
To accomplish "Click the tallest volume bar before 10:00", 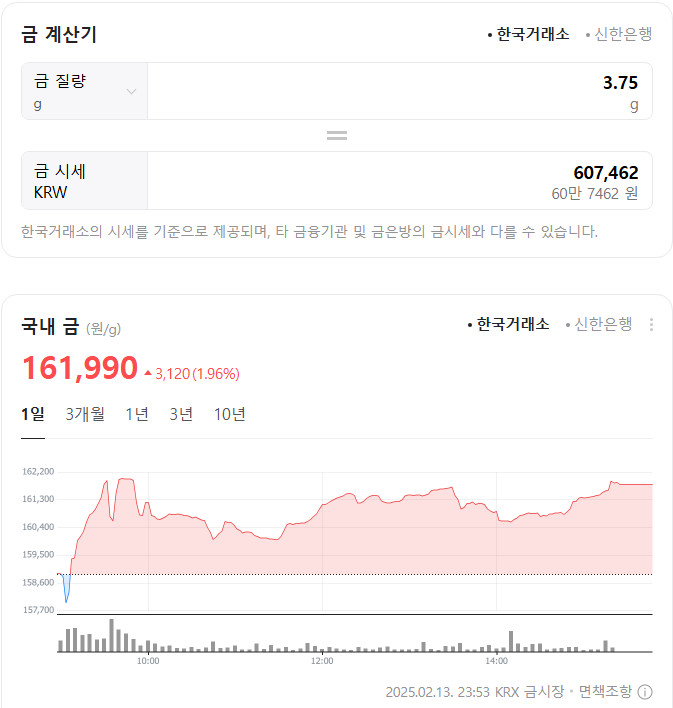I will pyautogui.click(x=112, y=635).
